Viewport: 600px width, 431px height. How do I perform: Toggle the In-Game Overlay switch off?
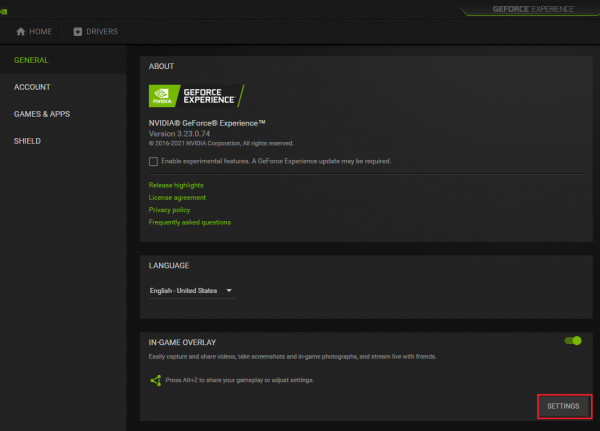click(573, 341)
